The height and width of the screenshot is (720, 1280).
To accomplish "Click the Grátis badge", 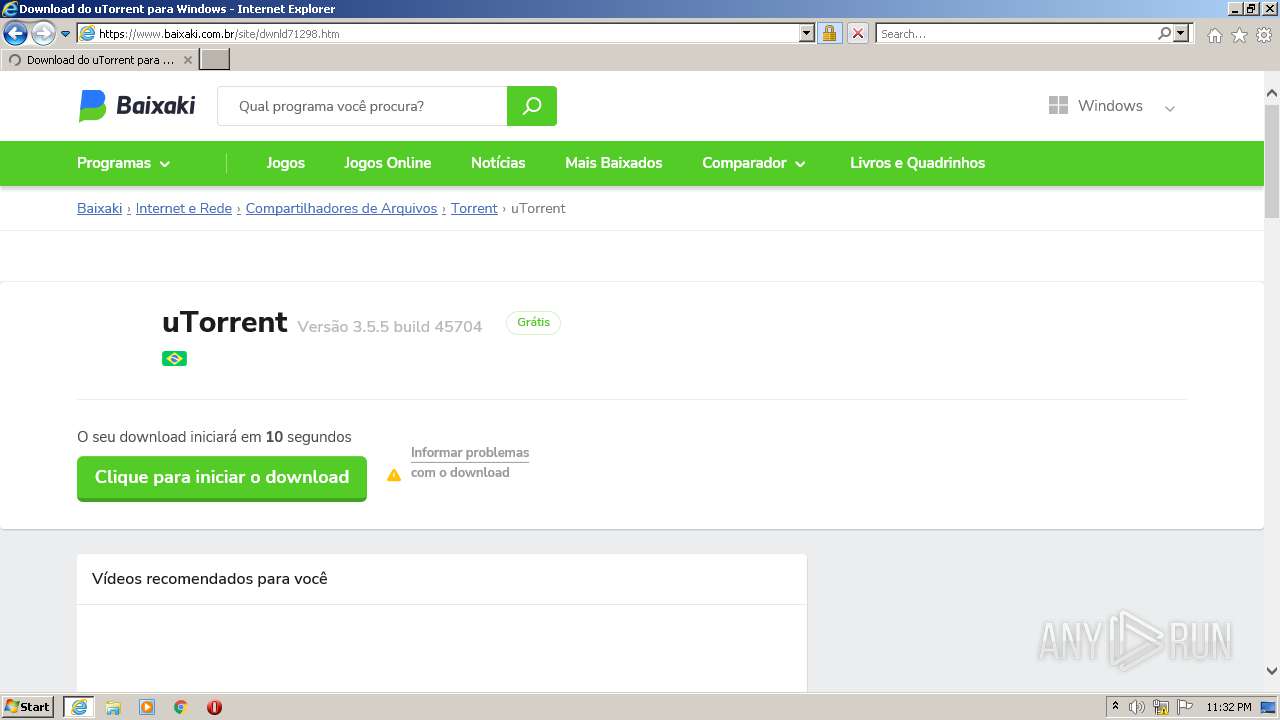I will coord(533,322).
